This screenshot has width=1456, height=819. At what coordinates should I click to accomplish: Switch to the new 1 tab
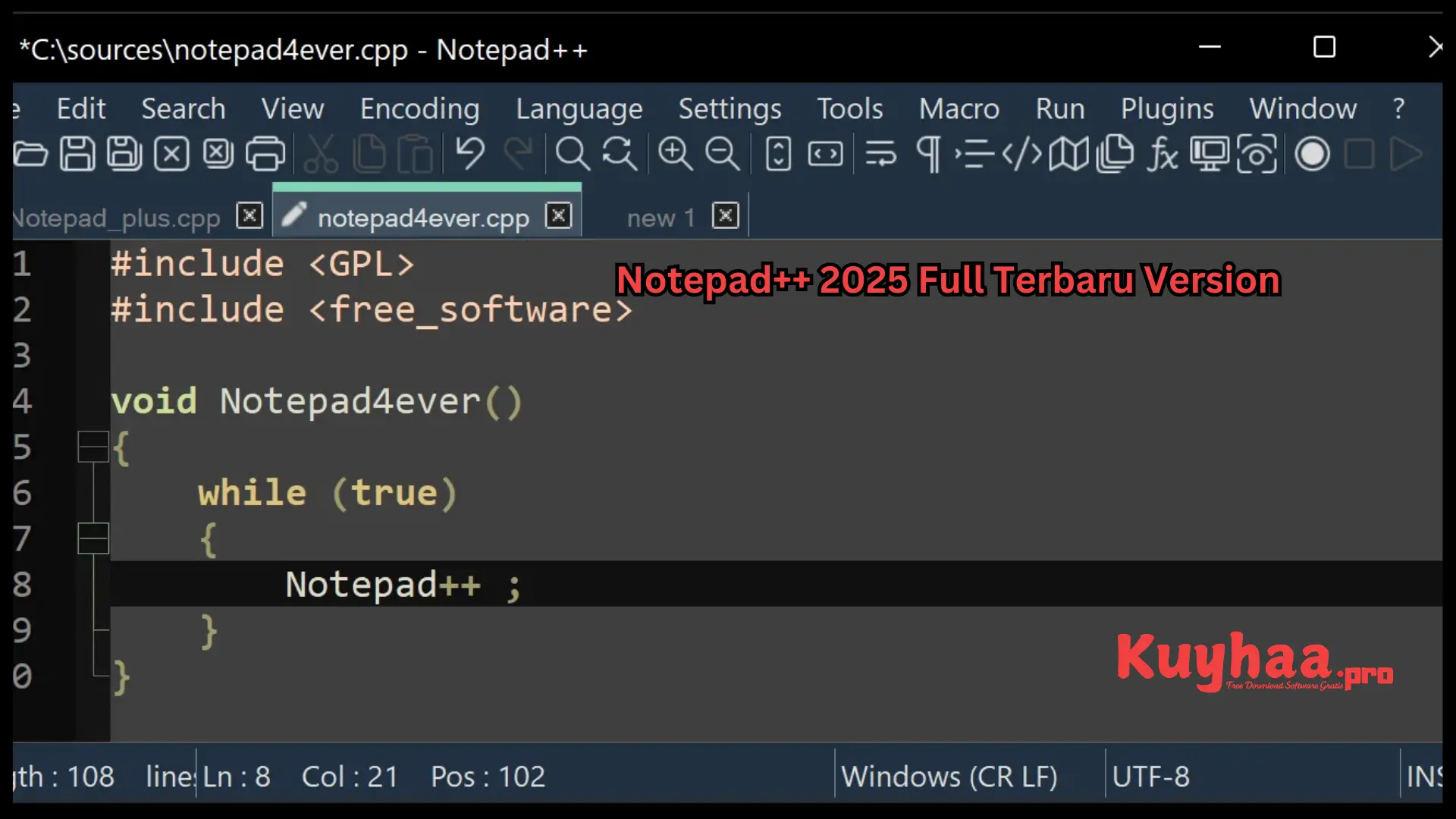pos(661,218)
